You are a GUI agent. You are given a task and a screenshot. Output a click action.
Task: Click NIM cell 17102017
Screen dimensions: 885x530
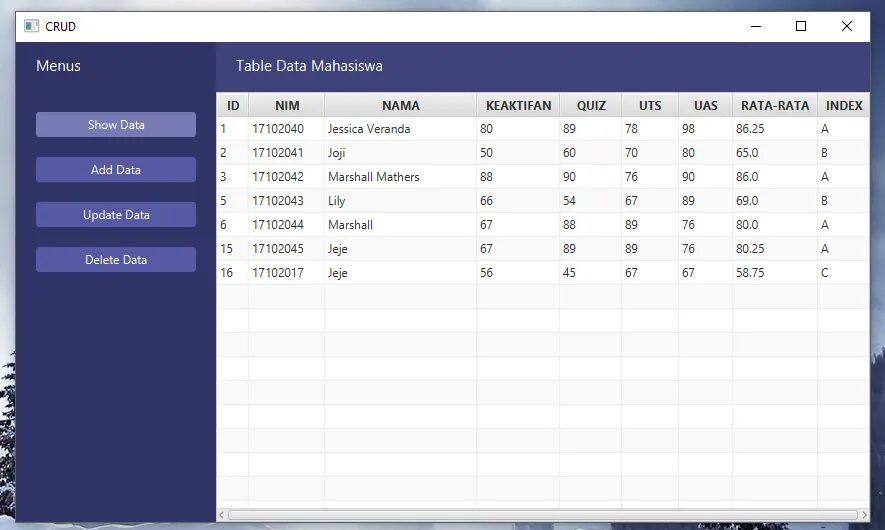tap(287, 273)
